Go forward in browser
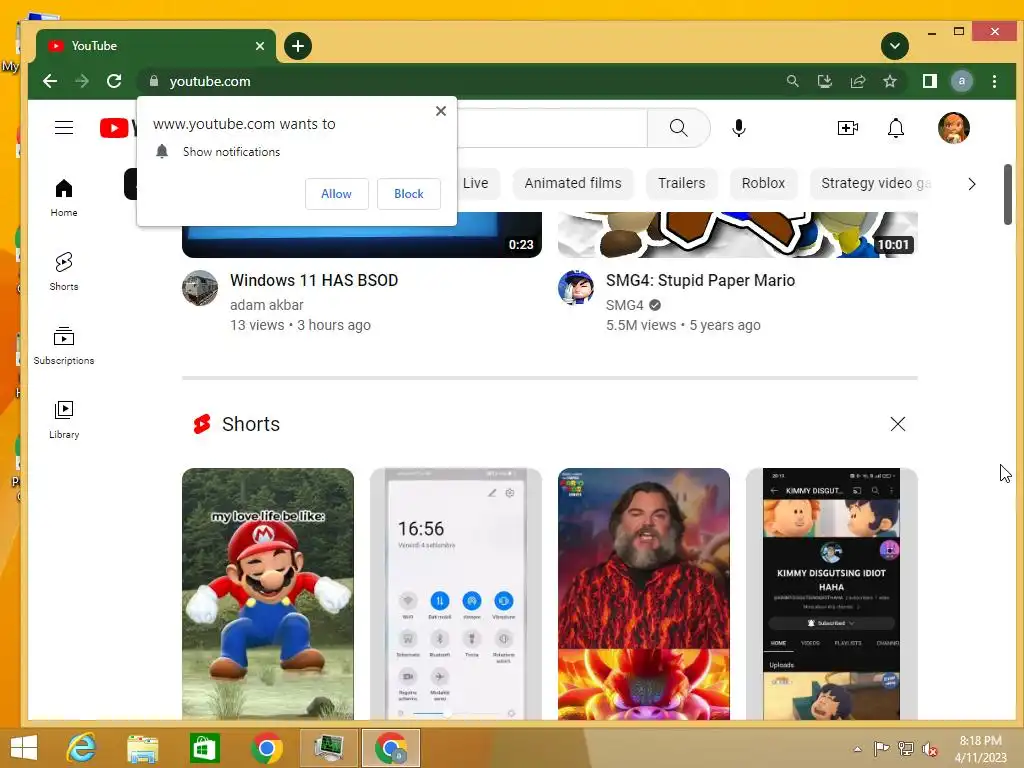 tap(82, 81)
